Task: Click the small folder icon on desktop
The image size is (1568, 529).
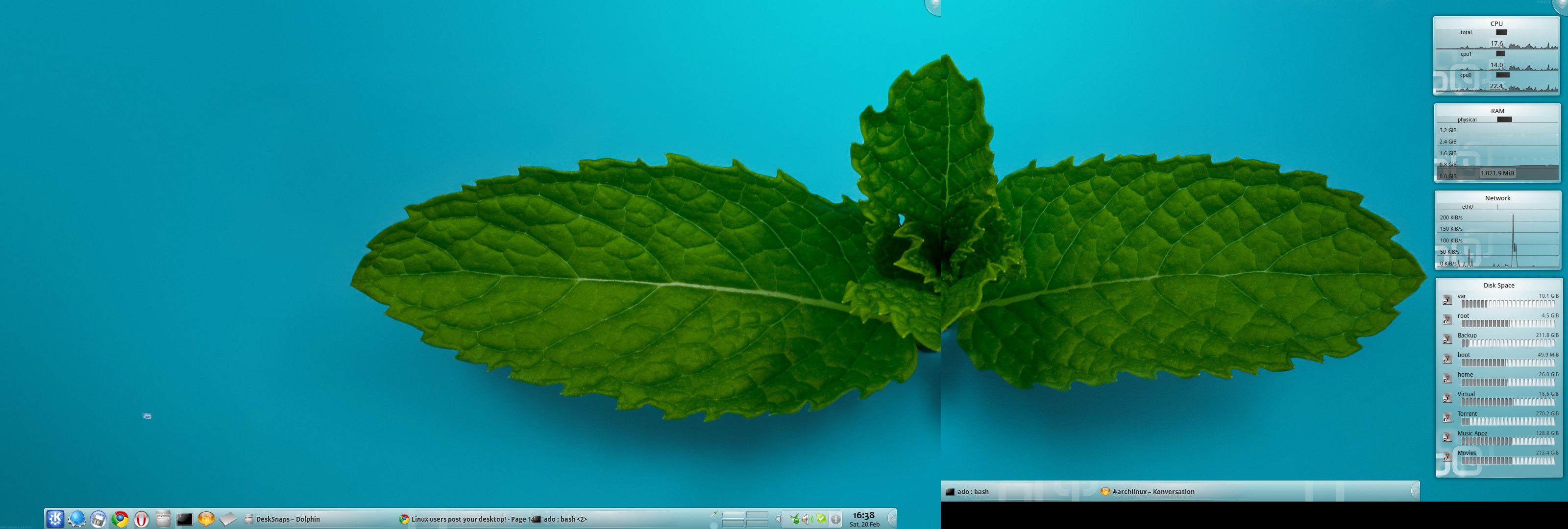Action: tap(147, 416)
